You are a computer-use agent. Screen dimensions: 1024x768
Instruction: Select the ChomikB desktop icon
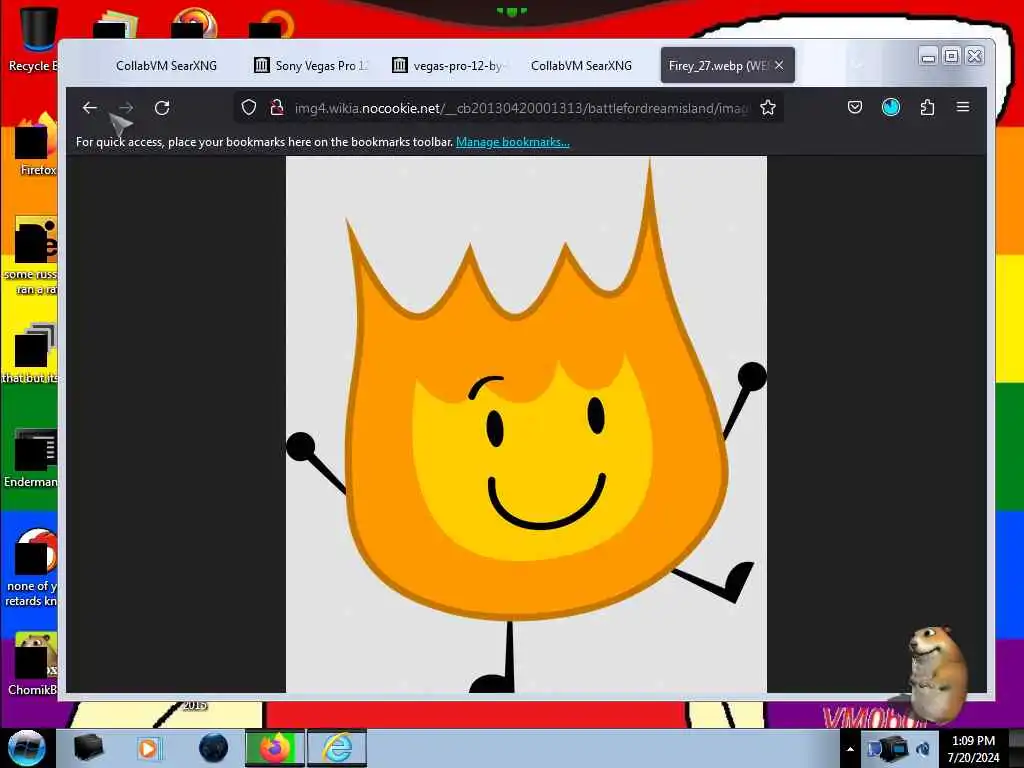tap(31, 664)
